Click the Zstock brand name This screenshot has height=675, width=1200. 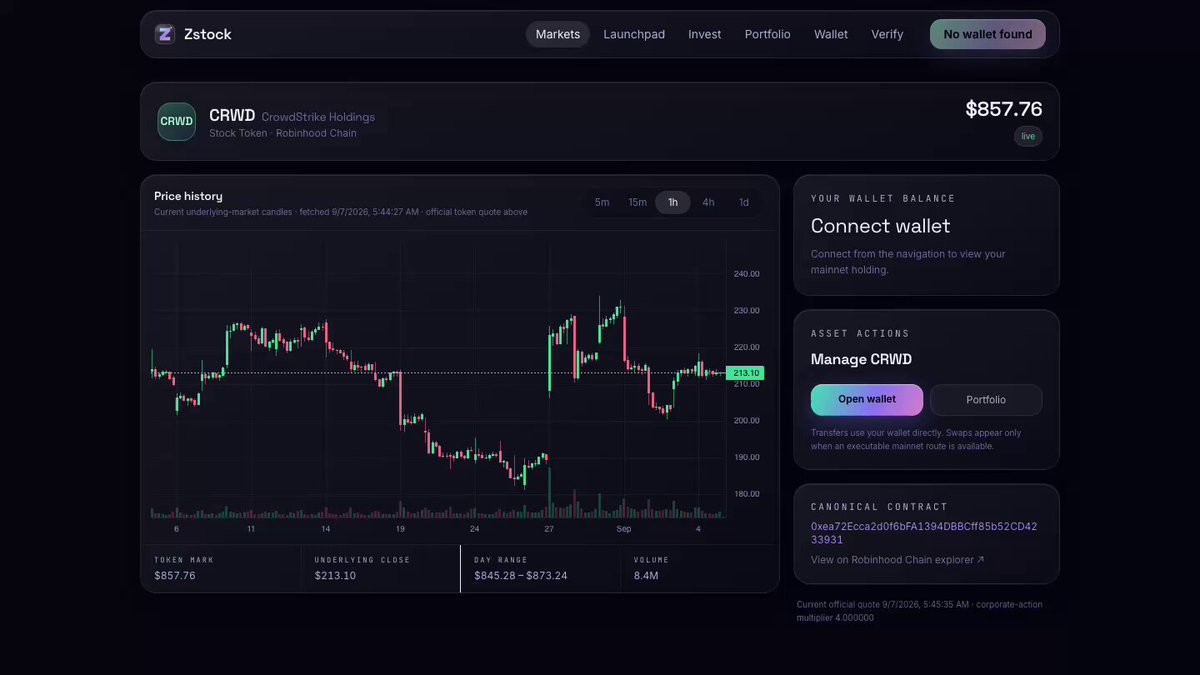tap(208, 34)
